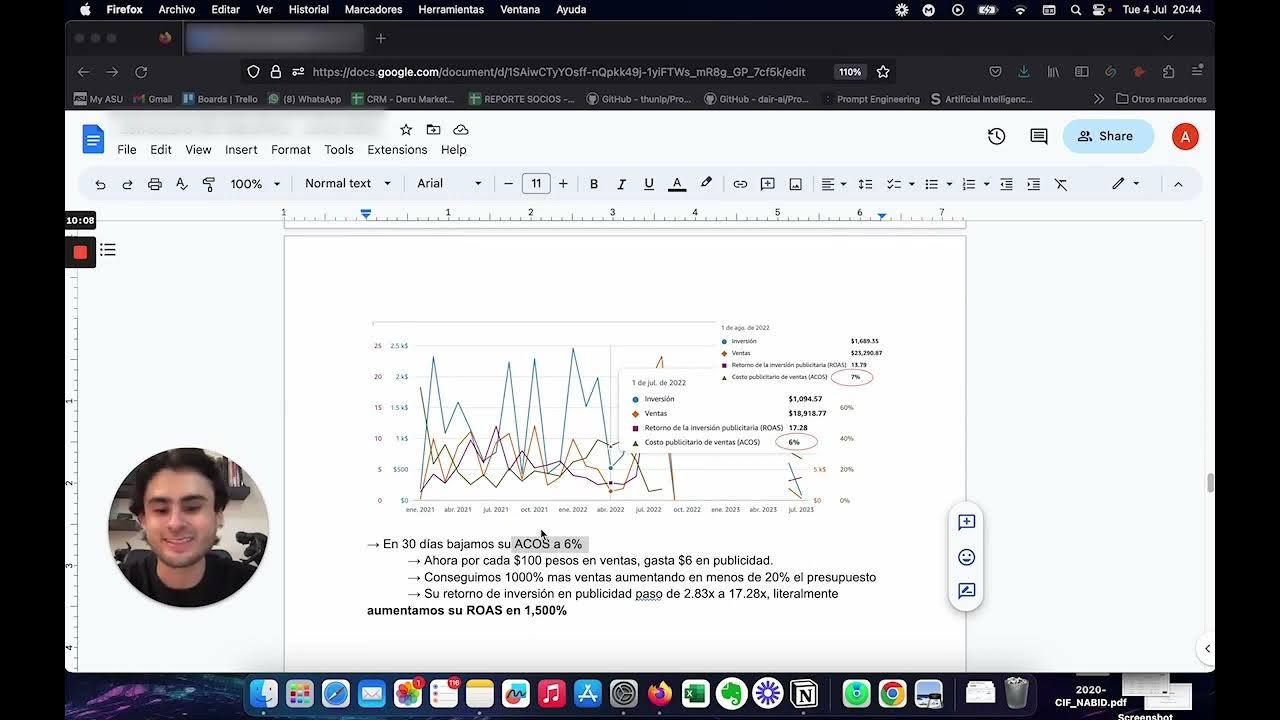Image resolution: width=1280 pixels, height=720 pixels.
Task: Open the highlight color picker
Action: pos(706,184)
